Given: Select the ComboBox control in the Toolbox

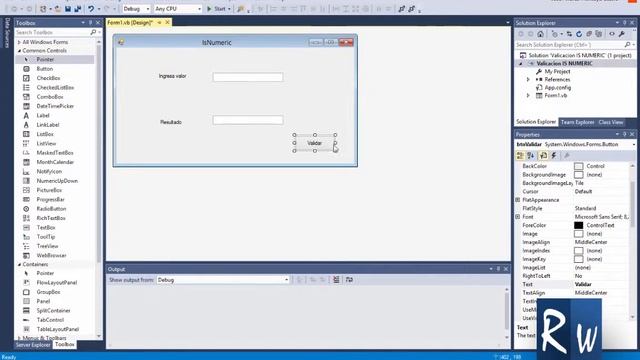Looking at the screenshot, I should (x=50, y=97).
